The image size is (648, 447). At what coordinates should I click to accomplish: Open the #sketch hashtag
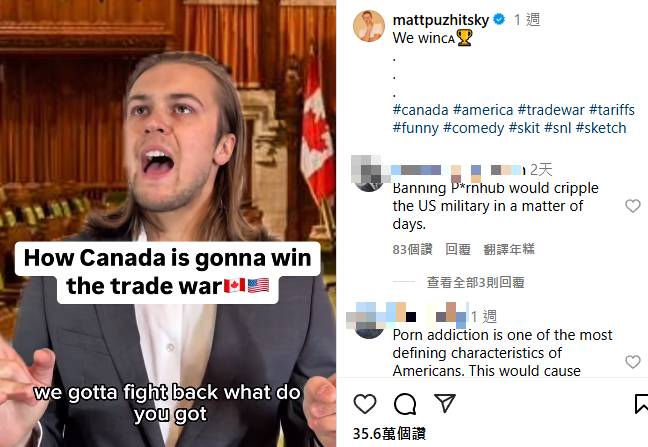click(x=601, y=128)
